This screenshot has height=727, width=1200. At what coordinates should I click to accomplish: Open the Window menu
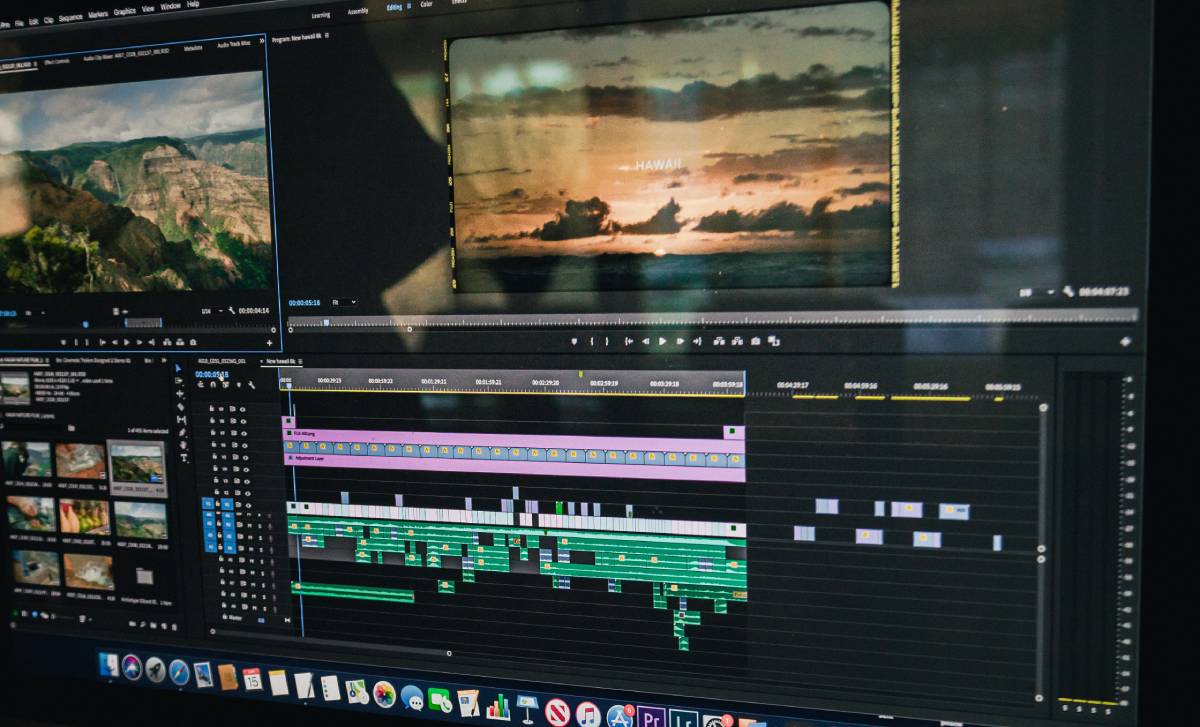(171, 6)
